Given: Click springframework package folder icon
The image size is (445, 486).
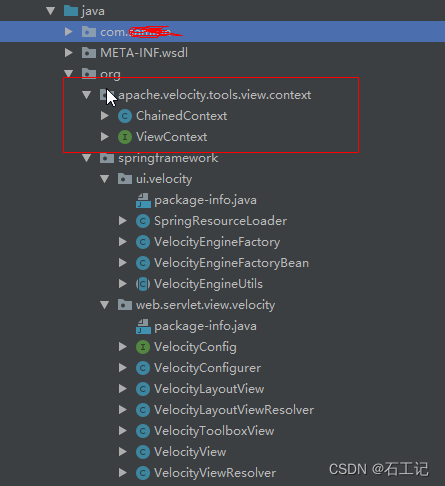Looking at the screenshot, I should click(107, 158).
